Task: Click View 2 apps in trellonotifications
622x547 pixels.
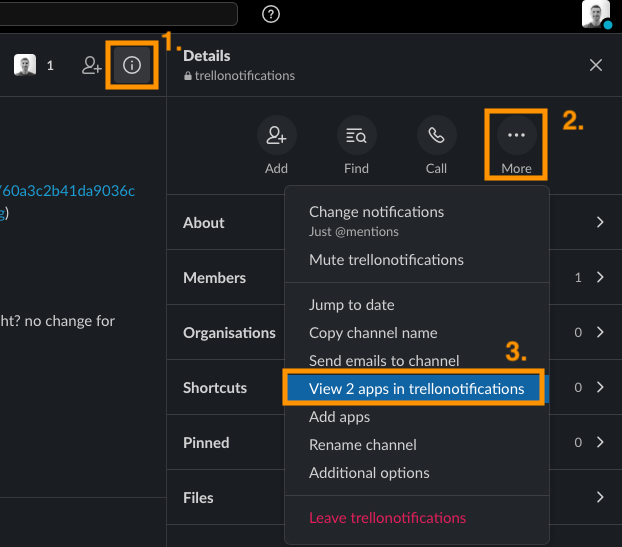Action: [x=417, y=389]
